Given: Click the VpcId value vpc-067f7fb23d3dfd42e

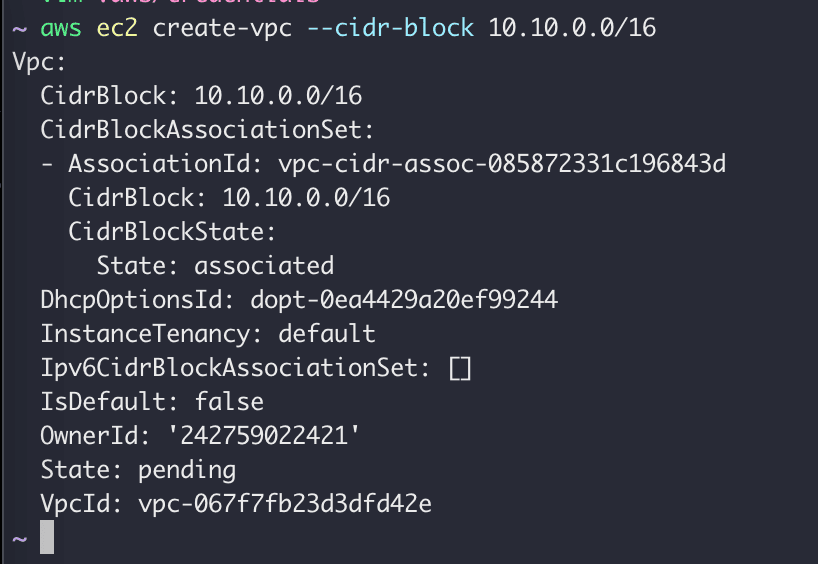Looking at the screenshot, I should click(x=285, y=503).
